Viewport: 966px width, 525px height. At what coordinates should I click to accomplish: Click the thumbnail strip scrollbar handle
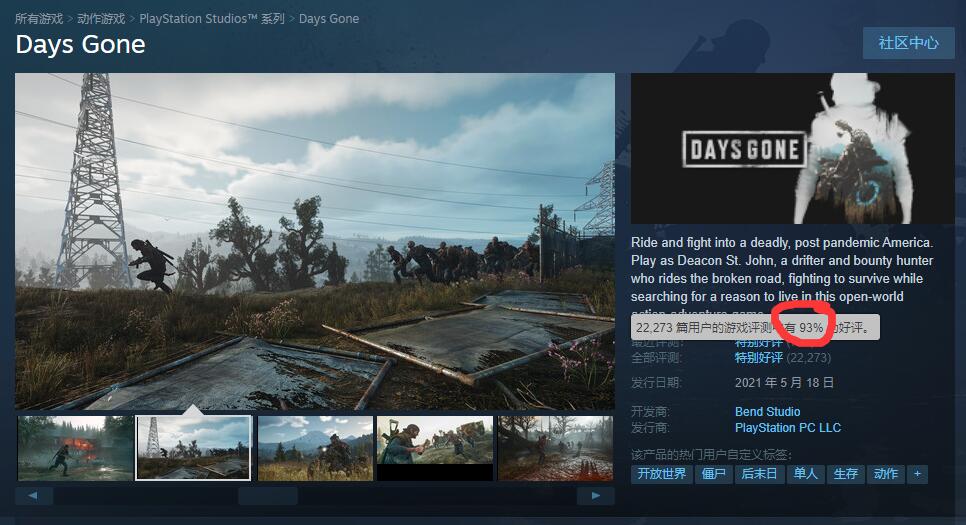pyautogui.click(x=268, y=495)
